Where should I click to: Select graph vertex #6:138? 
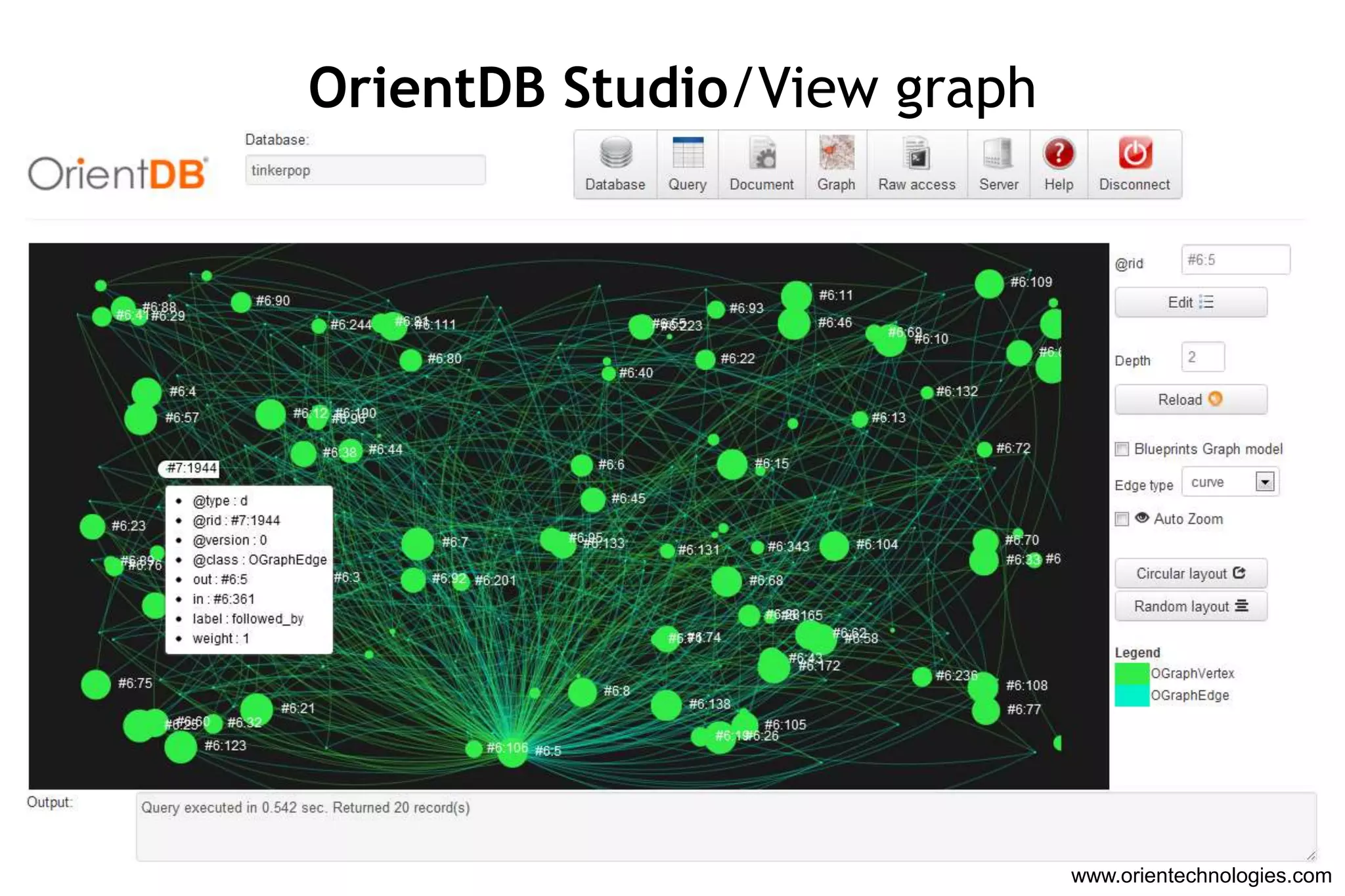[666, 706]
